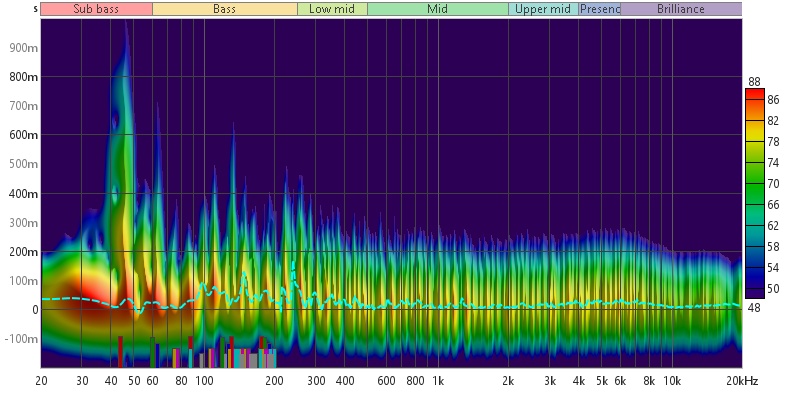Click the 1k label on frequency axis
The width and height of the screenshot is (800, 393).
click(x=438, y=381)
